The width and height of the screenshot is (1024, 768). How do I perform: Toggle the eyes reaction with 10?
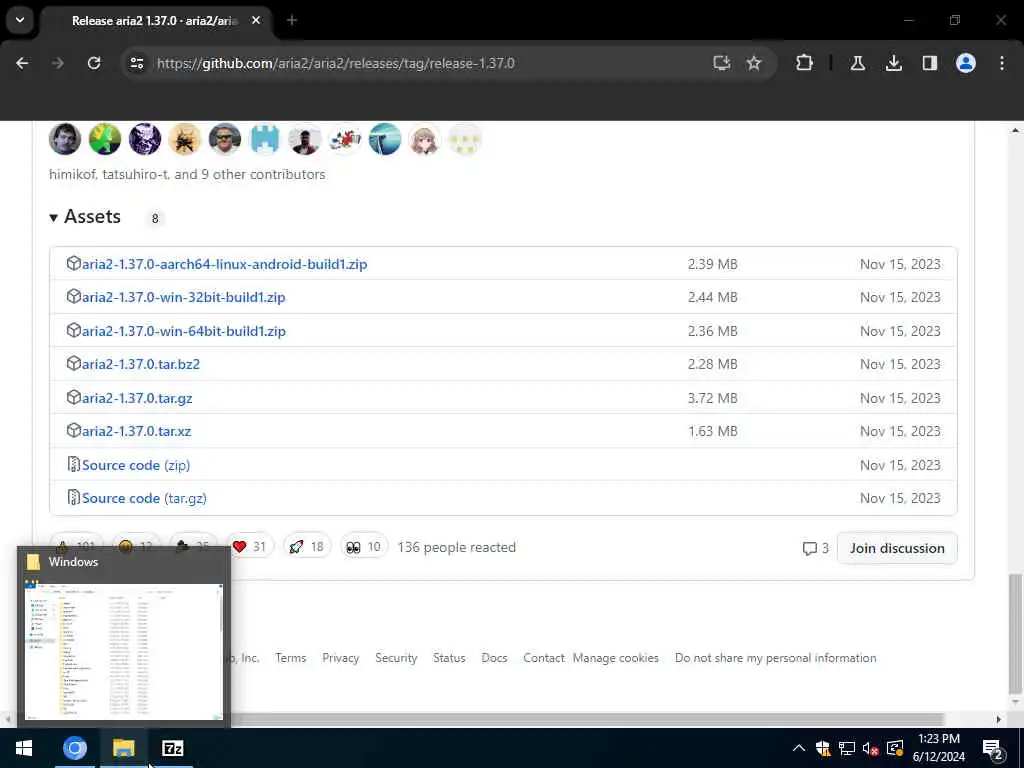pos(364,547)
